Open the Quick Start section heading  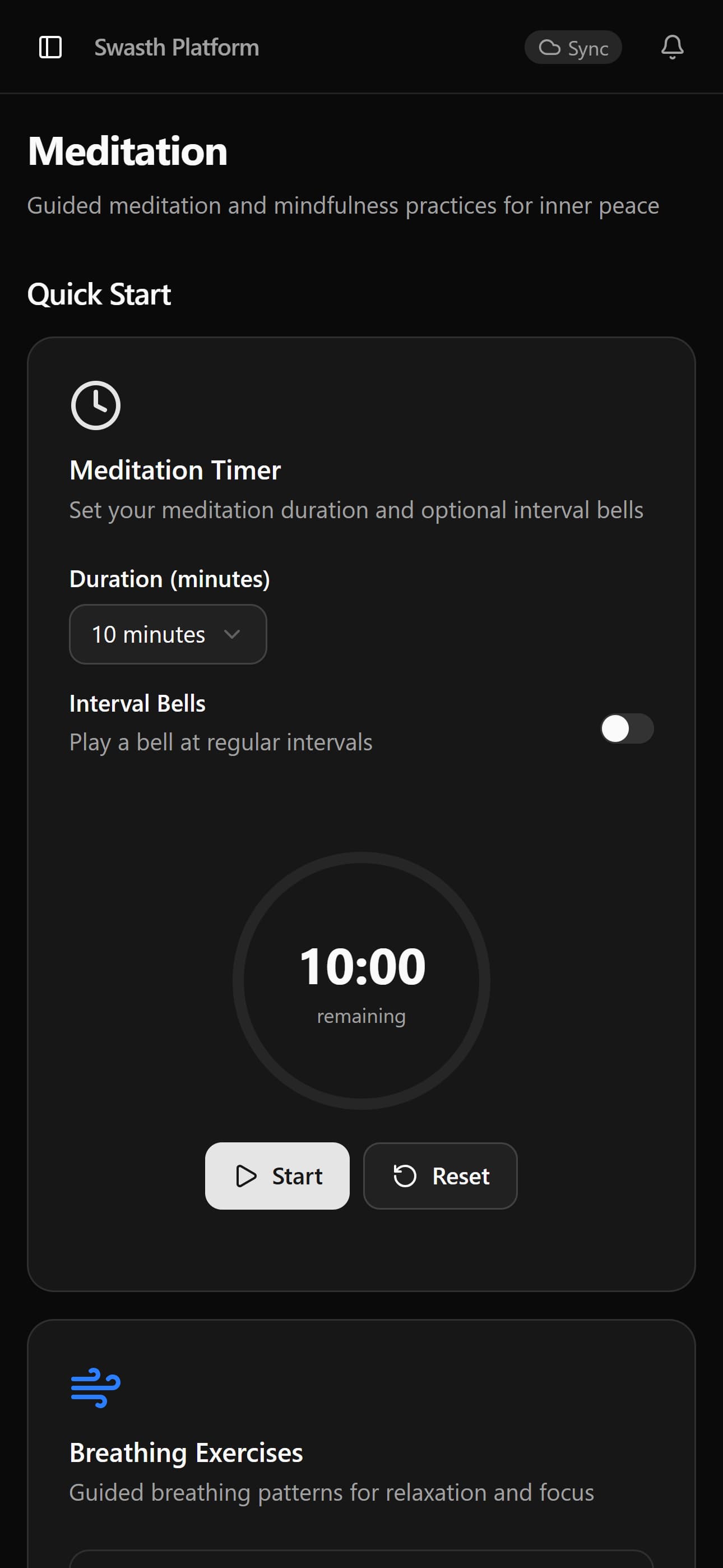[99, 294]
